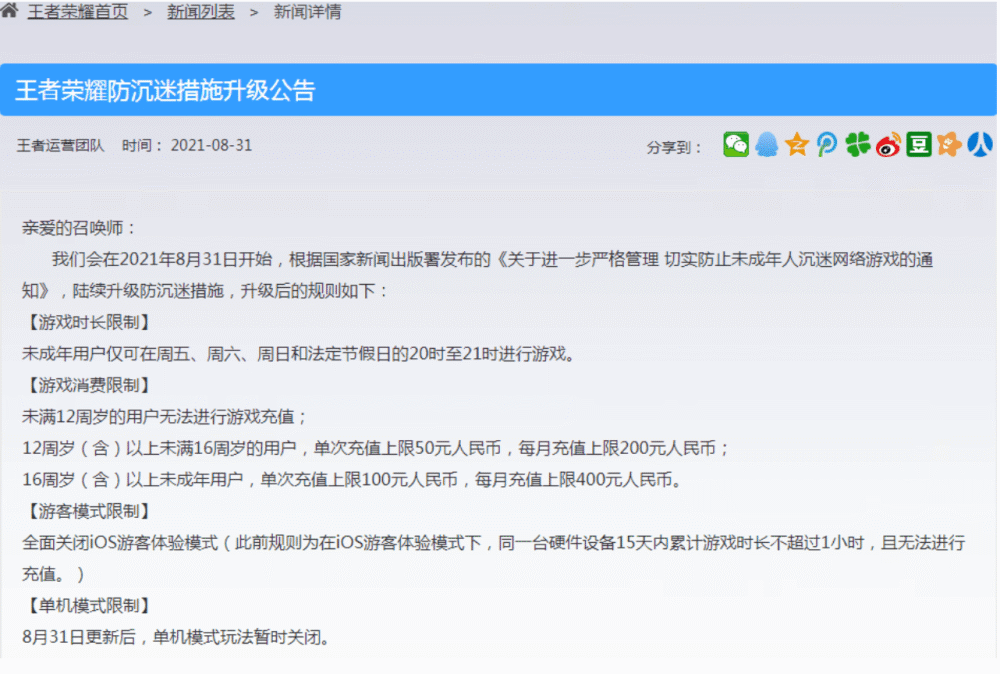The height and width of the screenshot is (674, 1000).
Task: Click the 王者荣耀防沉迷措施升级公告 title
Action: pos(165,91)
